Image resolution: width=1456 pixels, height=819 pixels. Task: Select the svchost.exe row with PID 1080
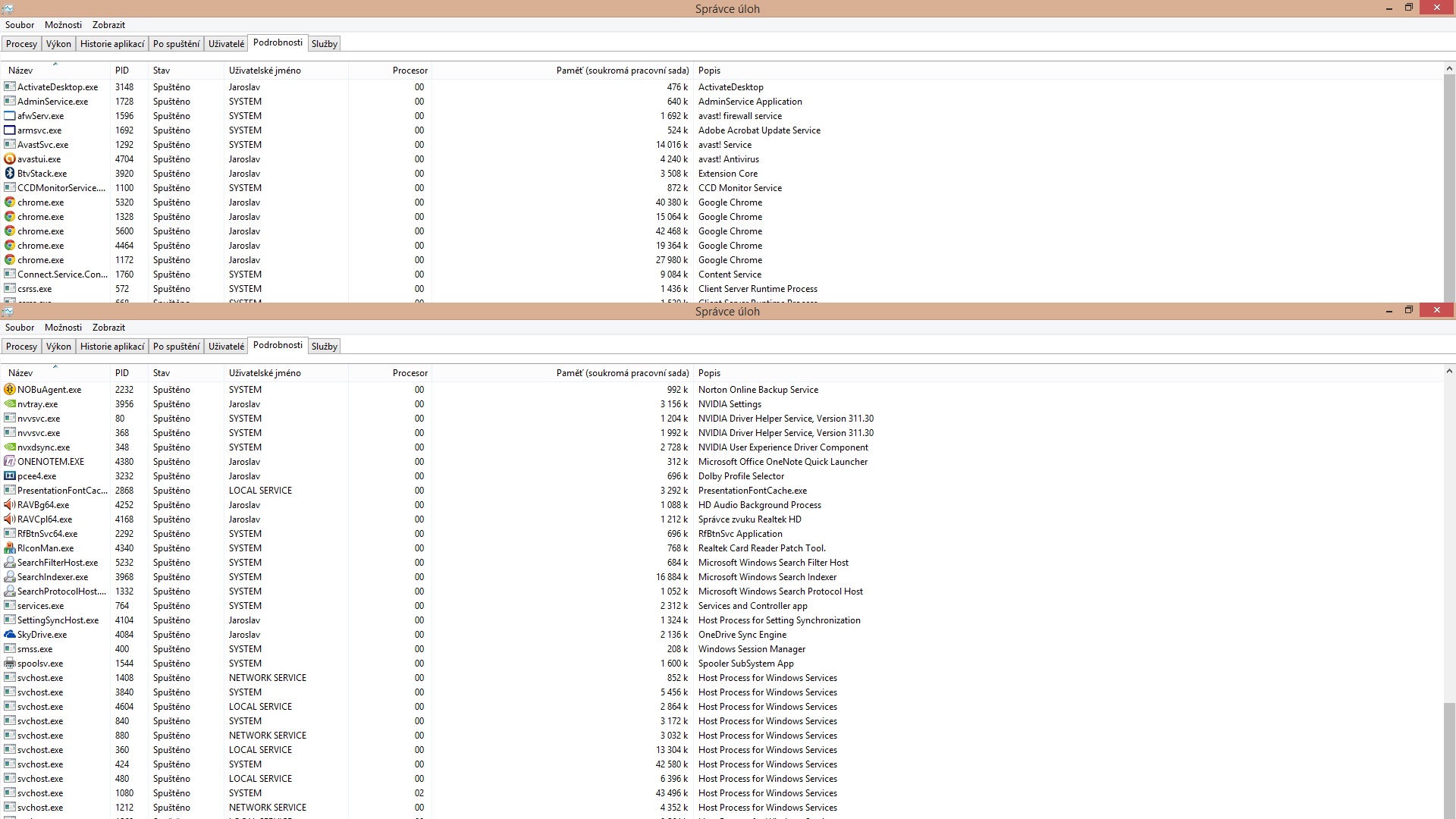coord(40,793)
